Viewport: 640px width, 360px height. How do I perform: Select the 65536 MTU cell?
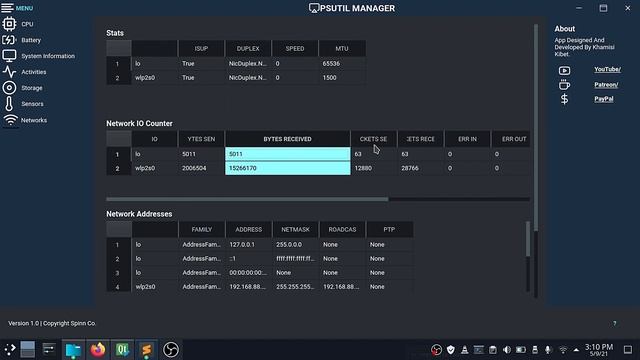click(342, 64)
